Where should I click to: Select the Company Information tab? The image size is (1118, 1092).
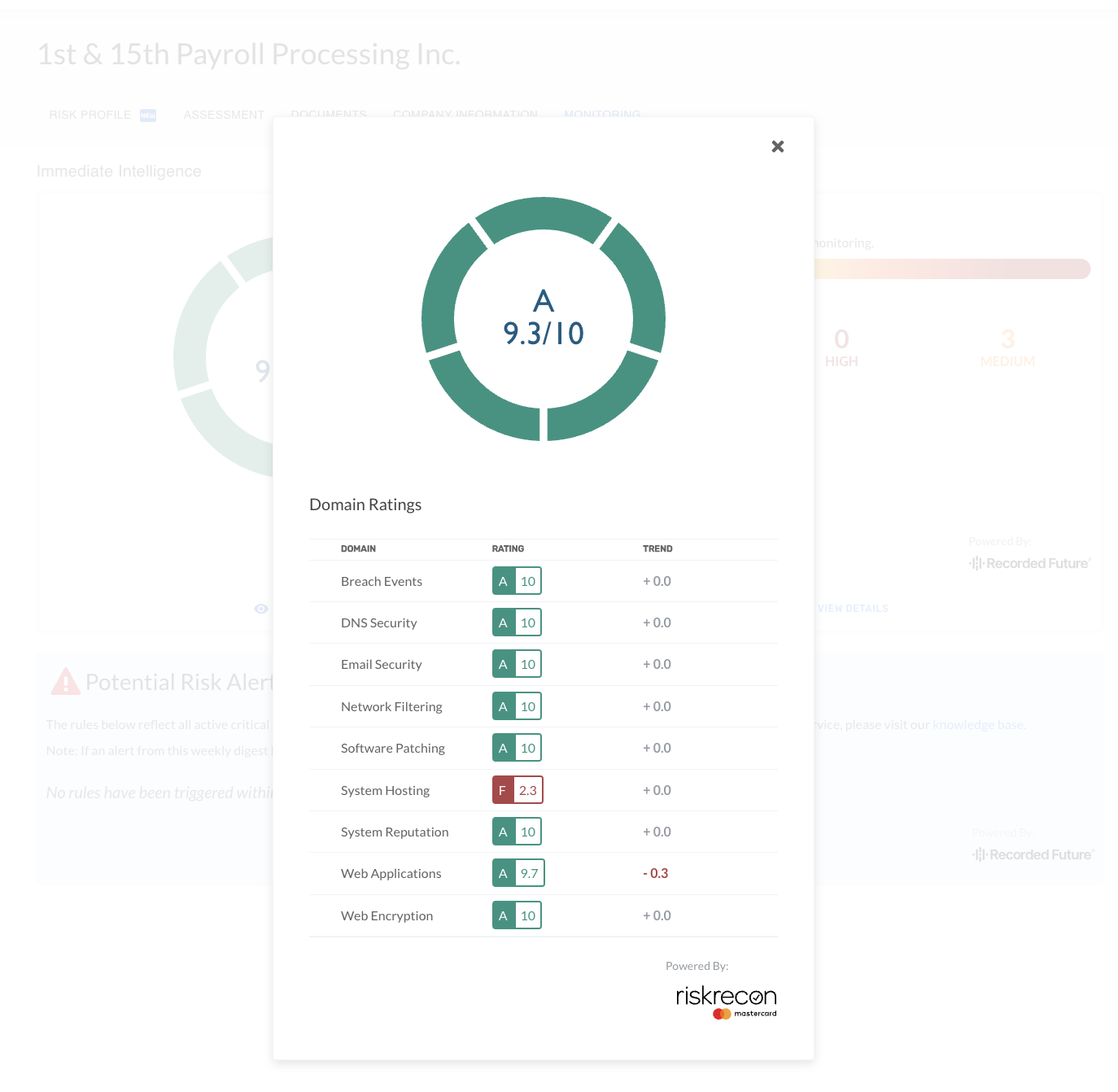(x=465, y=115)
